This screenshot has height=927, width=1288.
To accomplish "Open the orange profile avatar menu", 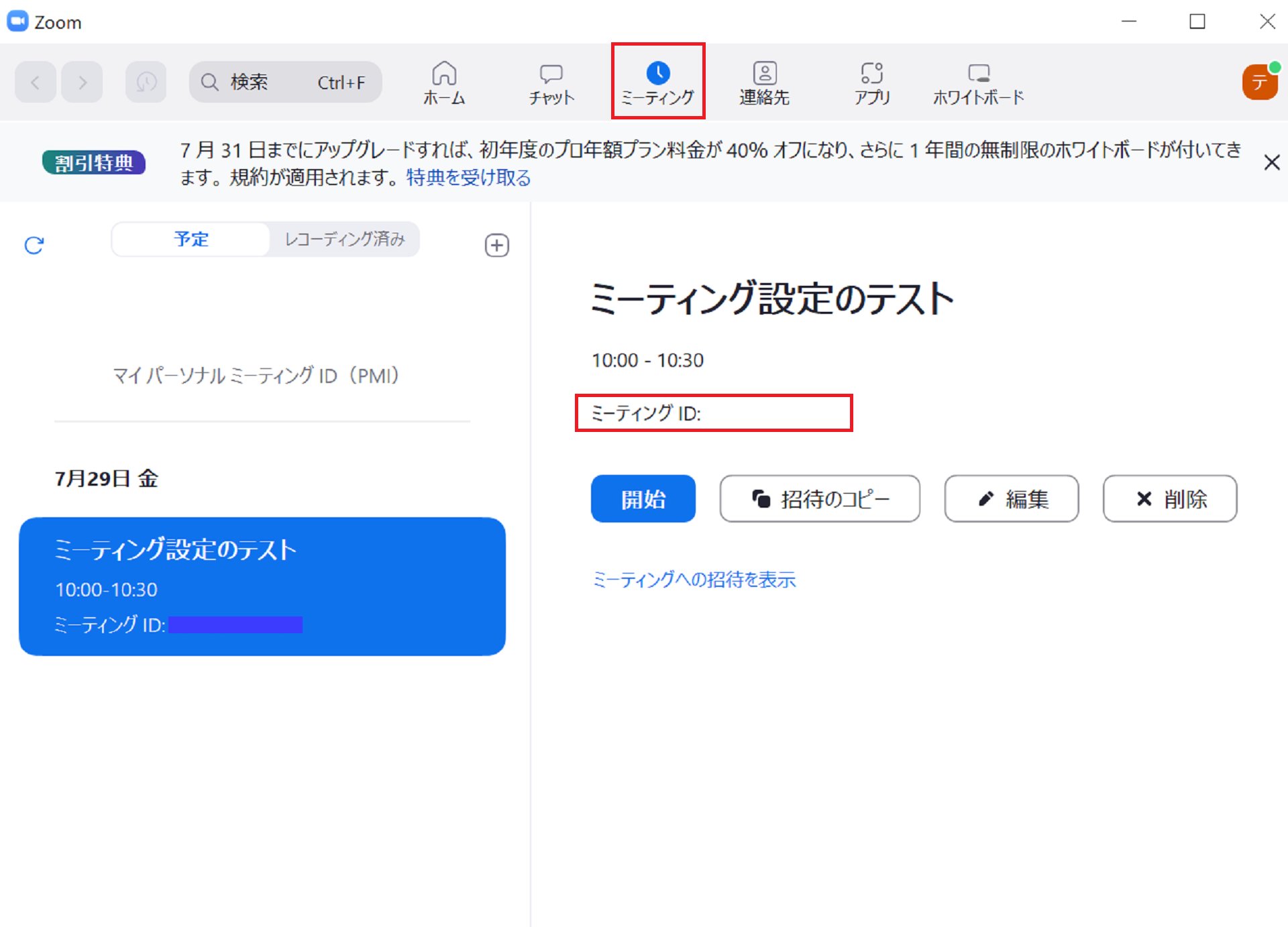I will (1259, 83).
